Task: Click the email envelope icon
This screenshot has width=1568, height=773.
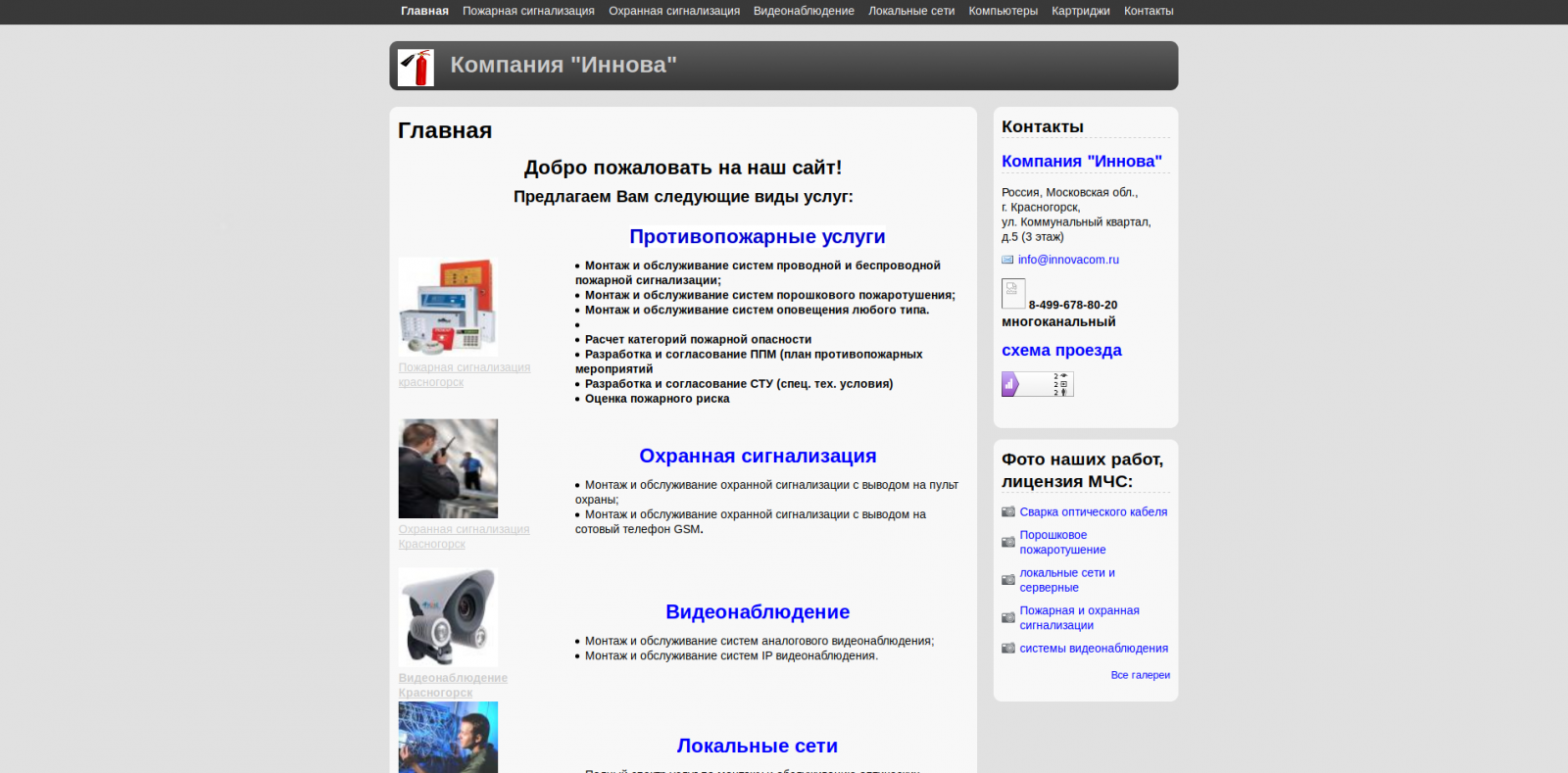Action: pyautogui.click(x=1007, y=260)
